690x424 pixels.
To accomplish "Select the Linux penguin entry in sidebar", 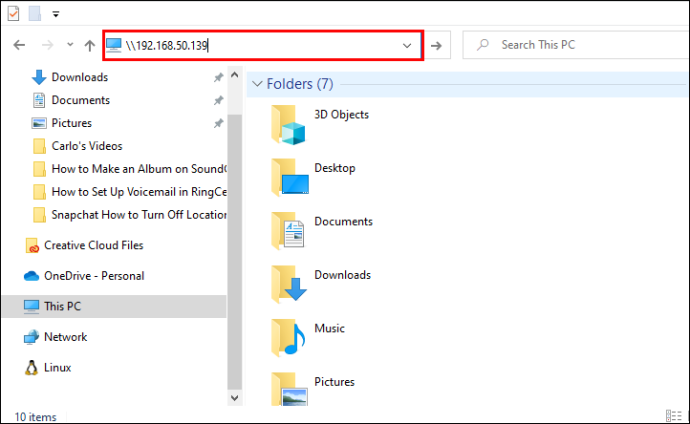I will point(47,367).
